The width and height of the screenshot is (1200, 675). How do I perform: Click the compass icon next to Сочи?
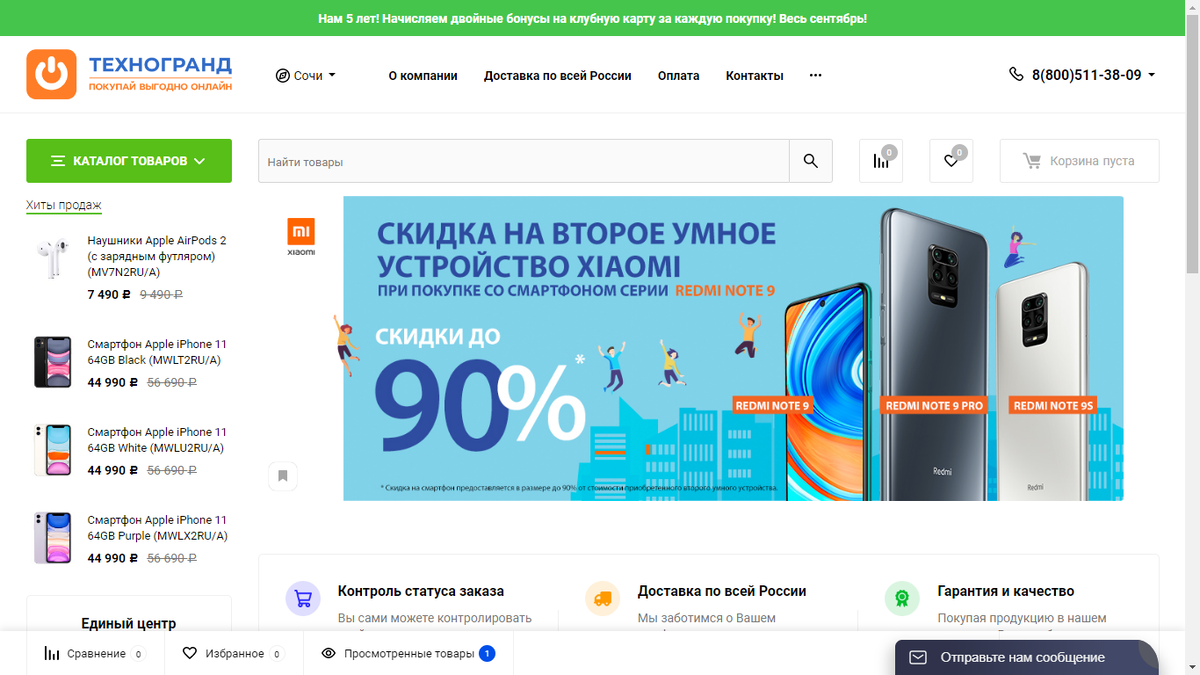(x=282, y=75)
